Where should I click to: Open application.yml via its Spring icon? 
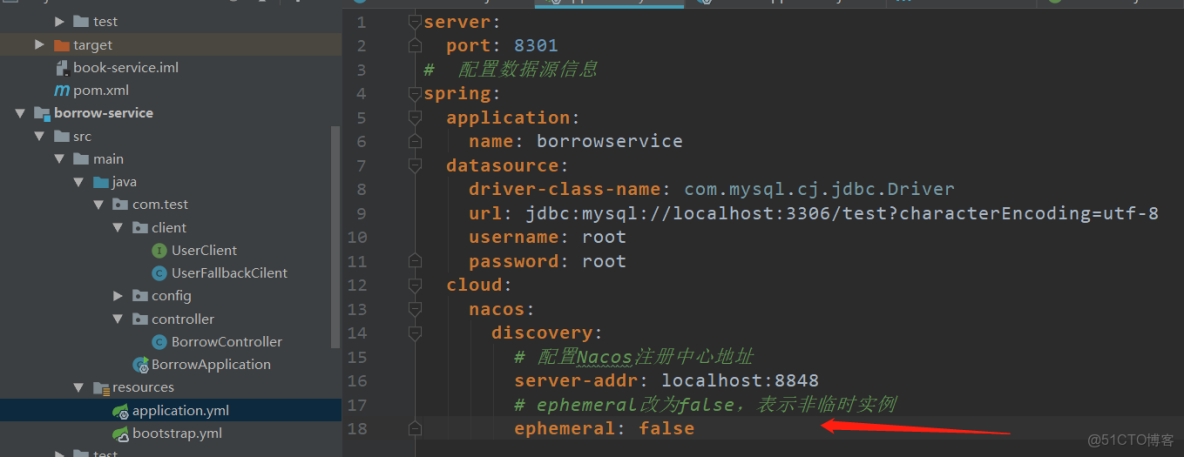point(121,411)
